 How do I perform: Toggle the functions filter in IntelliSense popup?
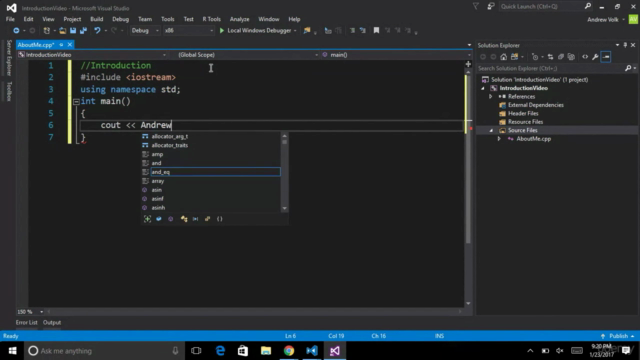(171, 219)
